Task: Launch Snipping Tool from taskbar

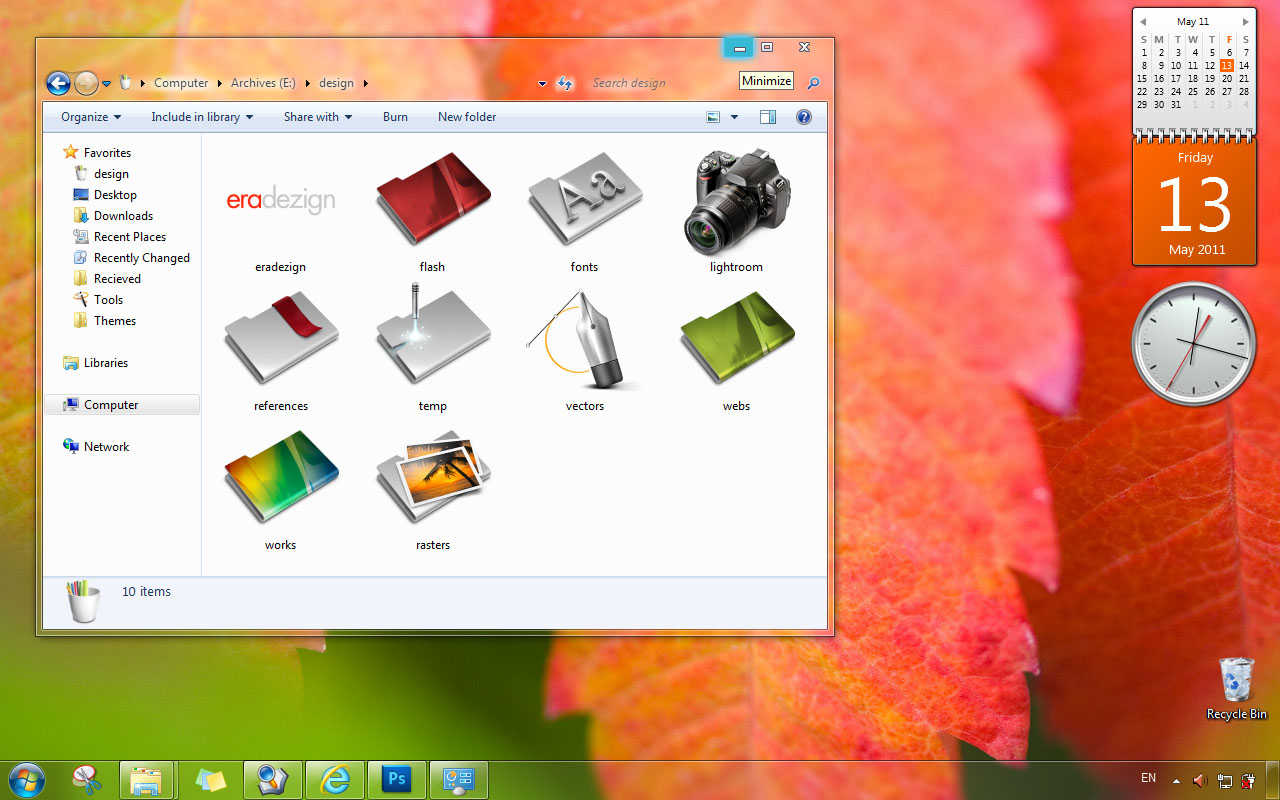Action: click(x=87, y=780)
